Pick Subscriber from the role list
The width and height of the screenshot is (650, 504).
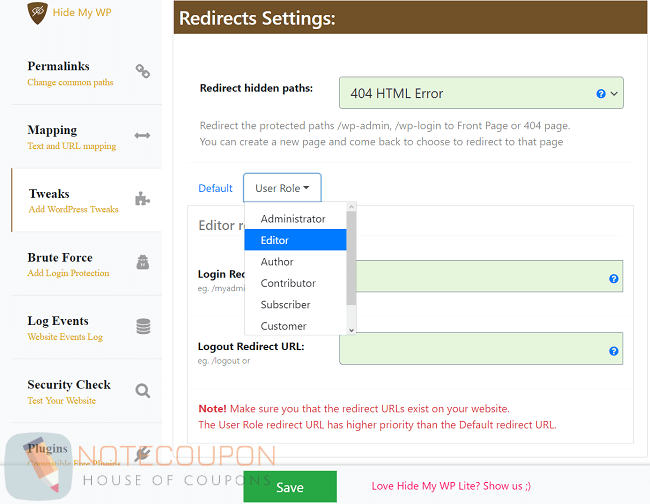click(x=295, y=305)
